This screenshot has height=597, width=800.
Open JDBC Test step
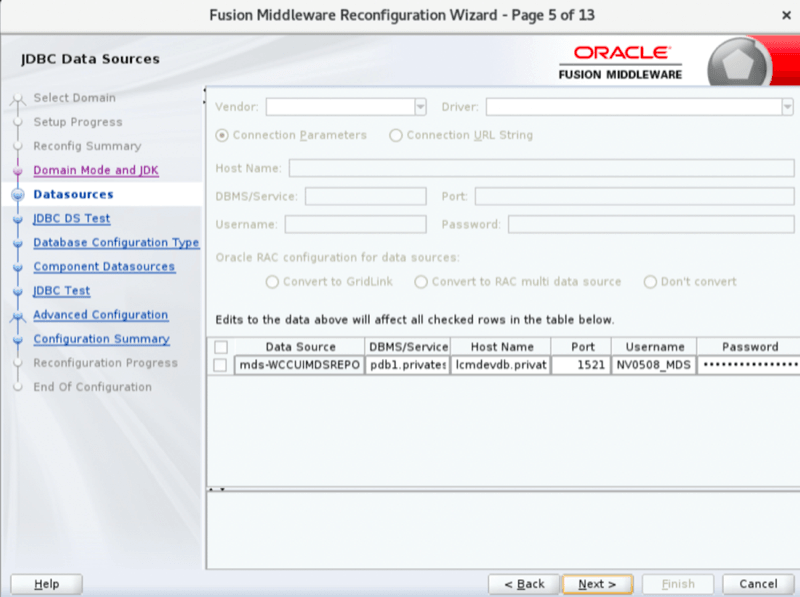tap(62, 290)
